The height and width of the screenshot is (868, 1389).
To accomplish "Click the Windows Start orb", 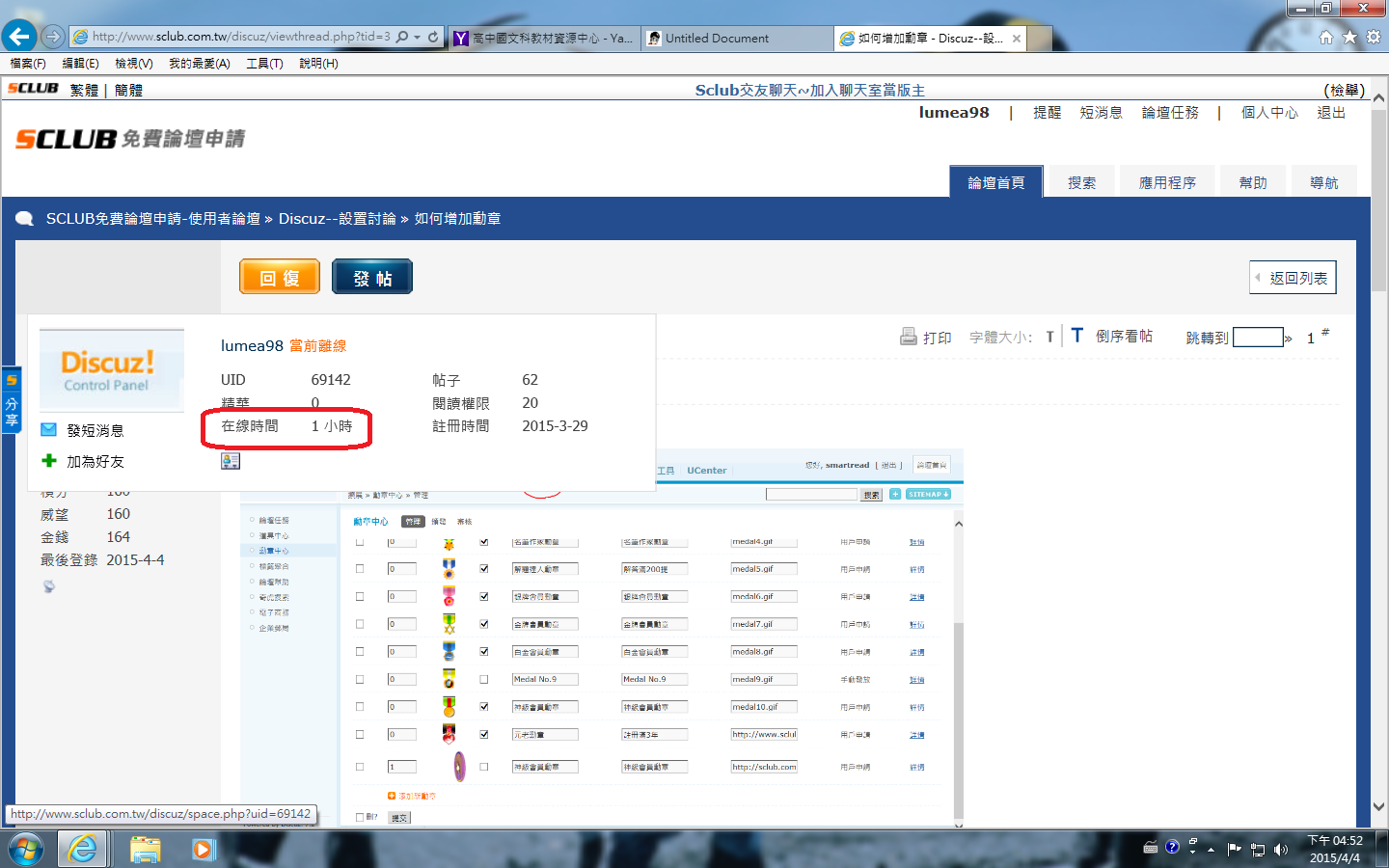I will click(x=26, y=849).
